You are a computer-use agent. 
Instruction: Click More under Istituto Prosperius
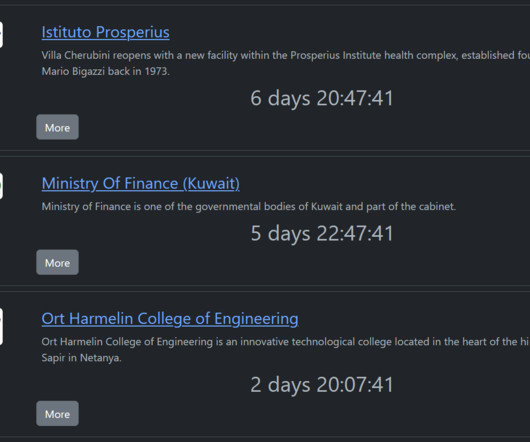[57, 127]
